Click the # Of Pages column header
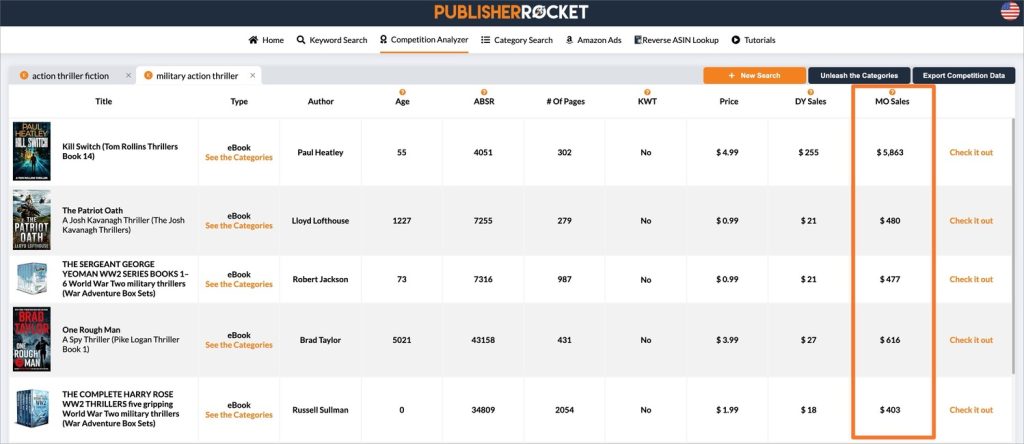This screenshot has width=1024, height=444. tap(566, 101)
